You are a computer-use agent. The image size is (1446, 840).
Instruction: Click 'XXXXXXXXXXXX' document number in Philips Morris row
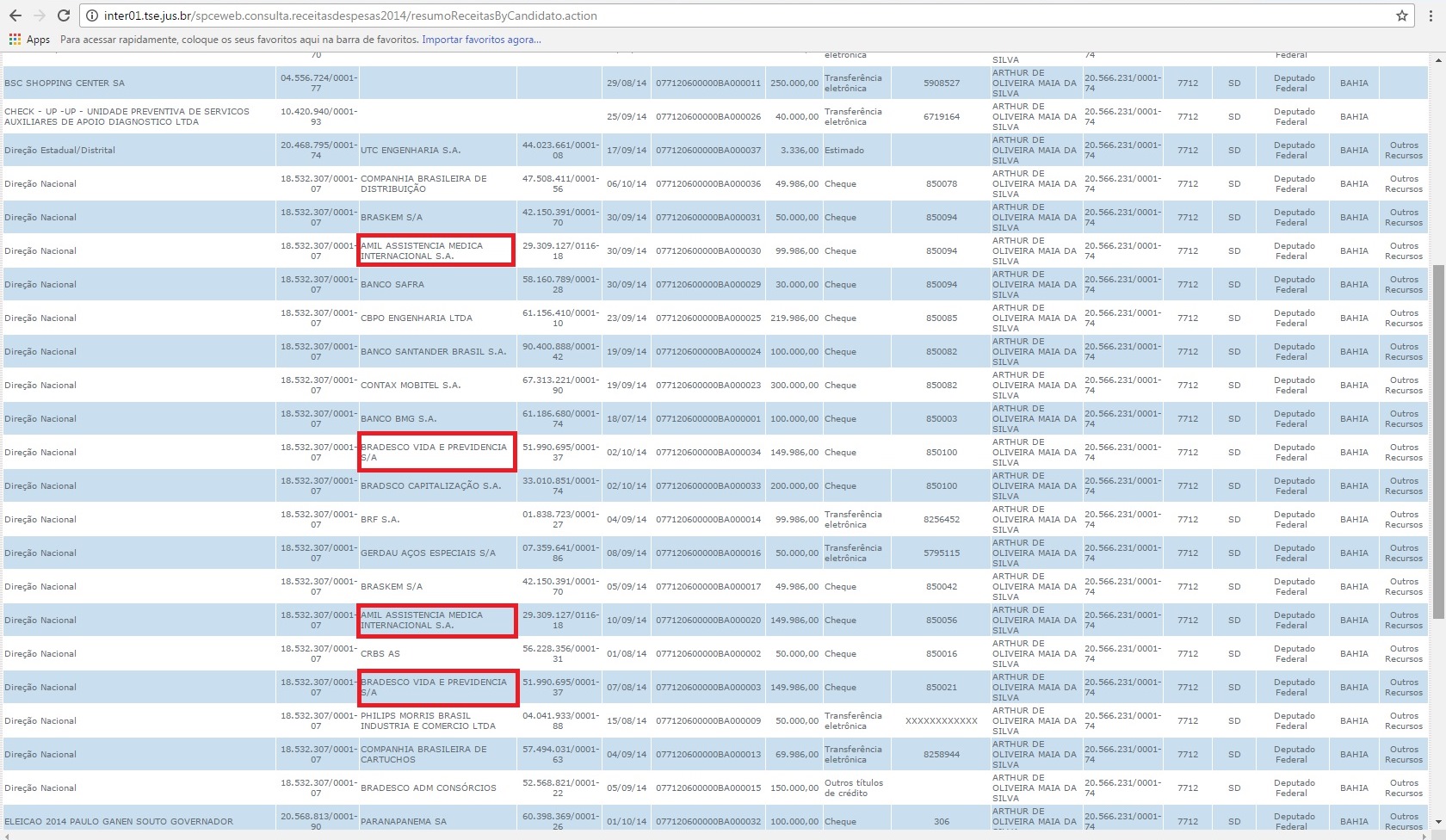942,721
